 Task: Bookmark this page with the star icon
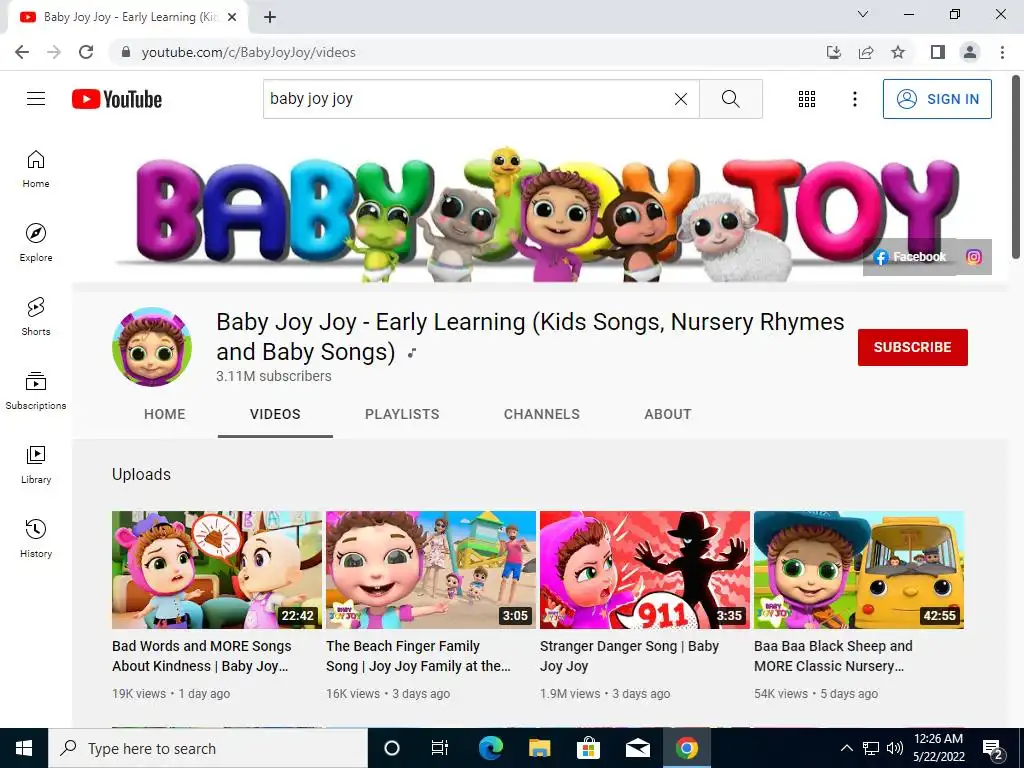point(898,52)
